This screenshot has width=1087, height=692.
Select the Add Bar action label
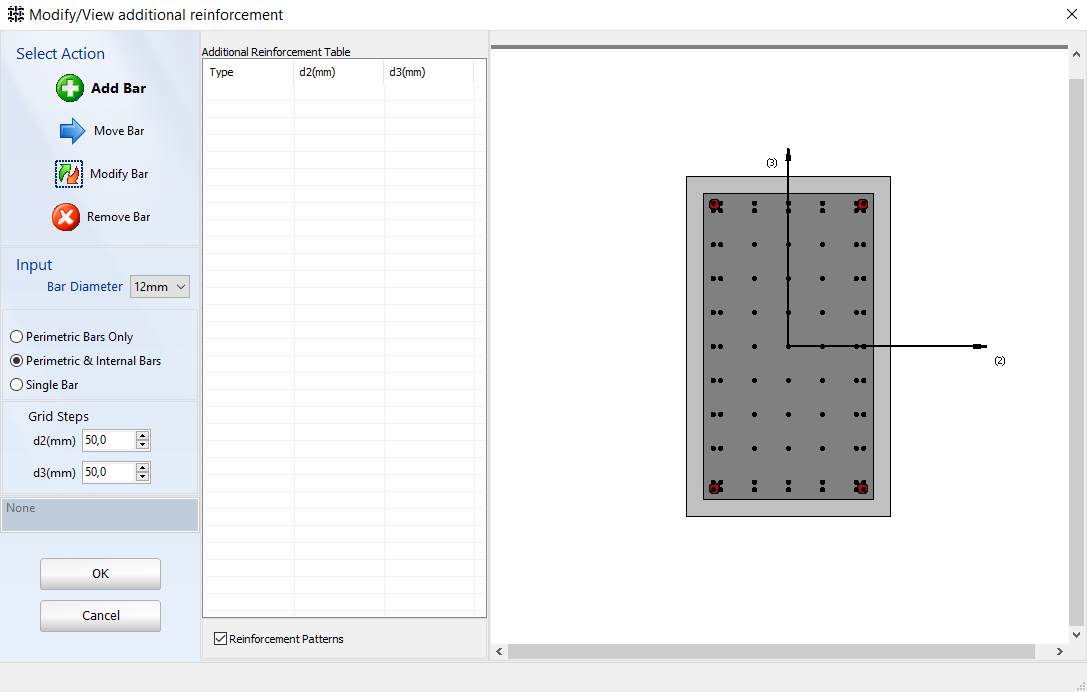(x=119, y=88)
